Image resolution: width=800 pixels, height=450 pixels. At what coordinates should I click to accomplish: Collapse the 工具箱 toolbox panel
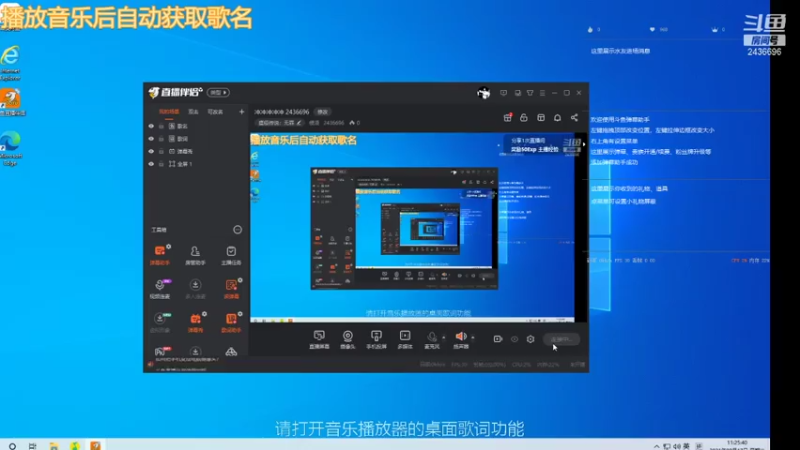point(237,230)
